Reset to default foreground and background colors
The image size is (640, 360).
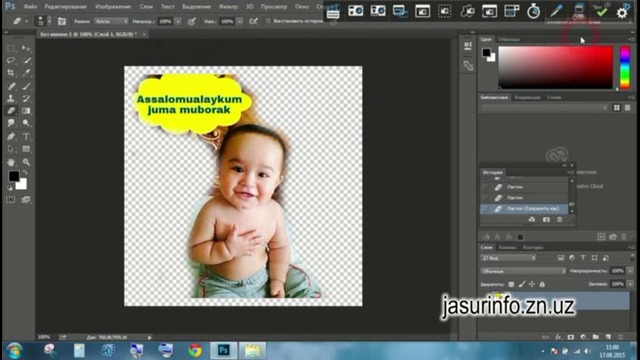pyautogui.click(x=10, y=188)
